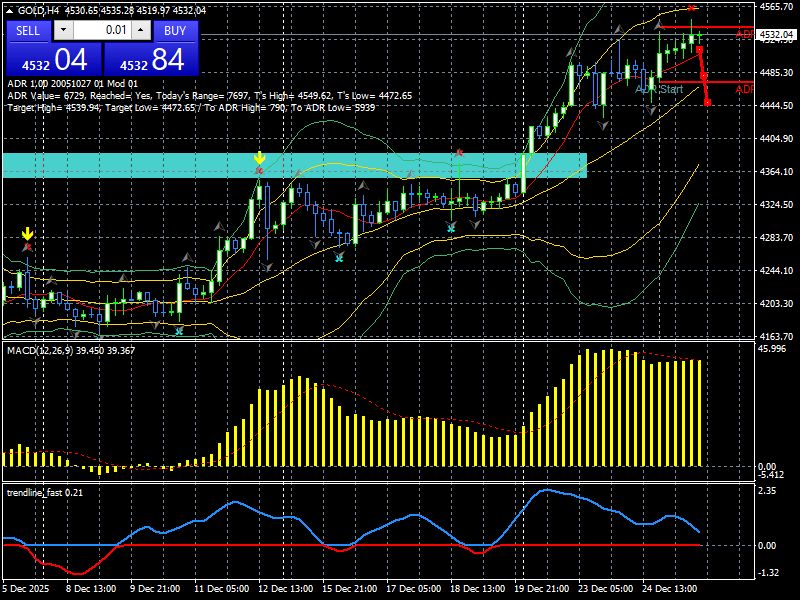The width and height of the screenshot is (800, 600).
Task: Click the 4364.10 price axis label
Action: pyautogui.click(x=776, y=171)
